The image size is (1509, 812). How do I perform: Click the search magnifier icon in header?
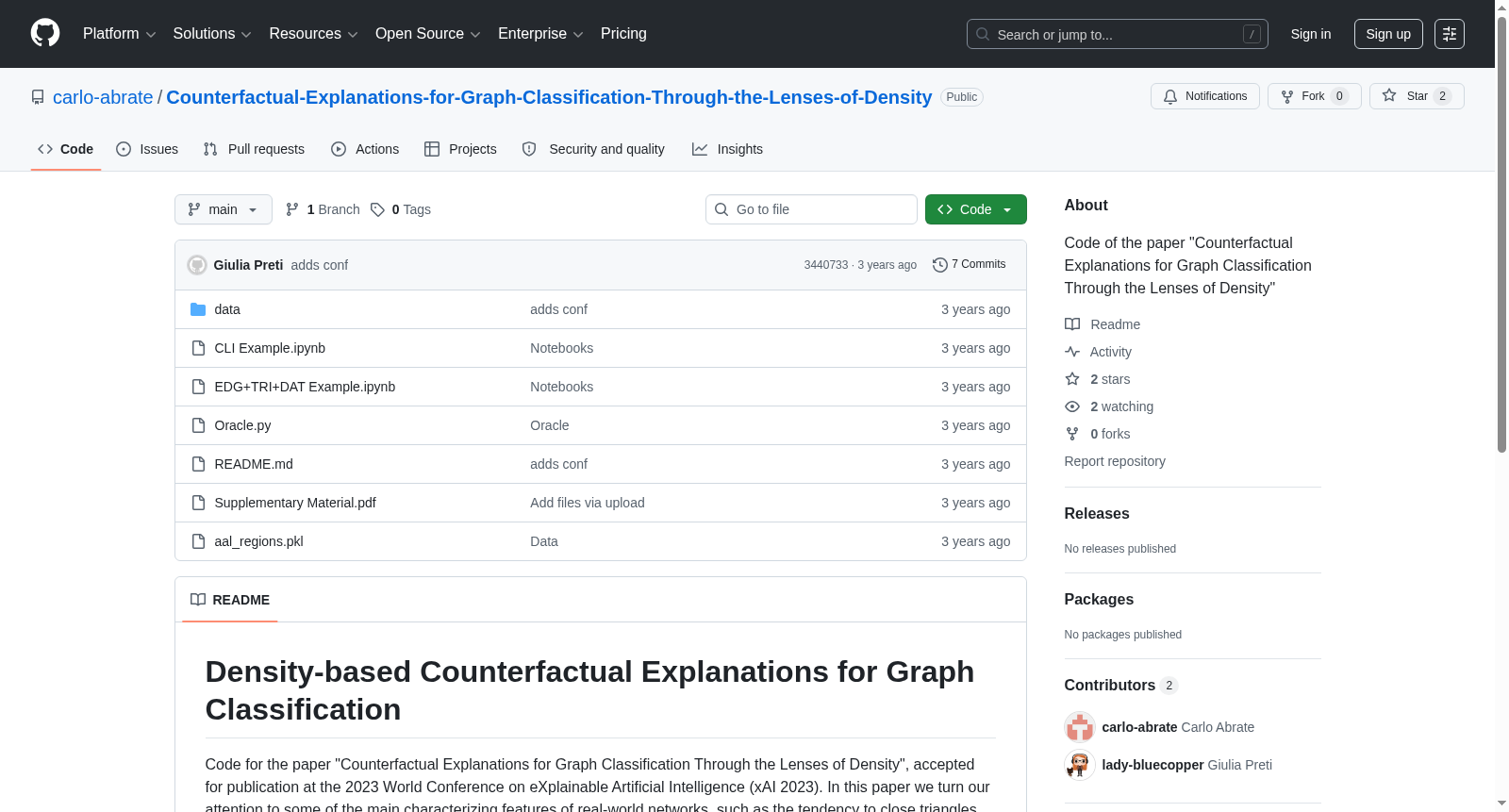click(983, 34)
